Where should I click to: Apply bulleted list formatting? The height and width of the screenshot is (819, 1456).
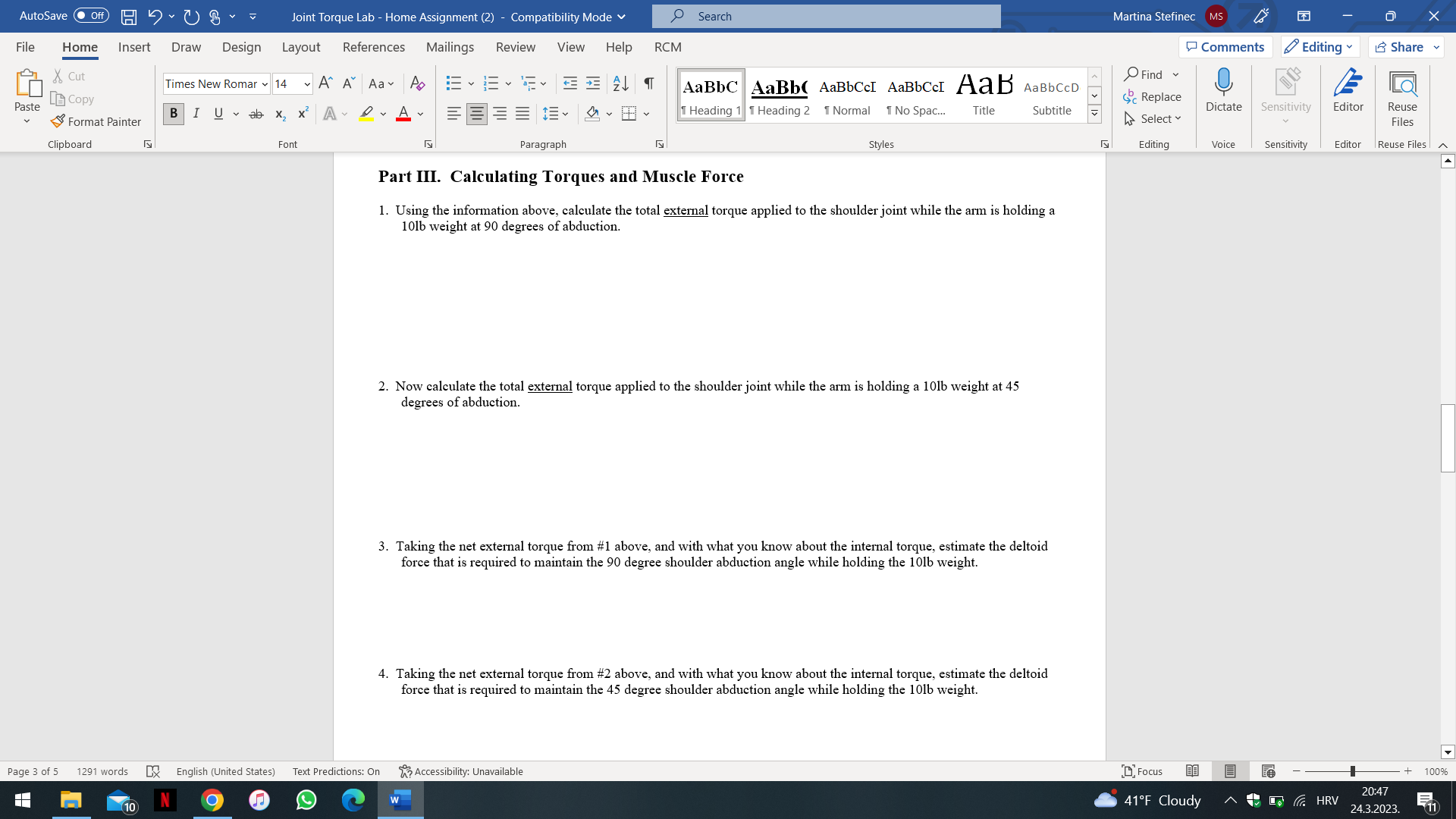coord(453,83)
